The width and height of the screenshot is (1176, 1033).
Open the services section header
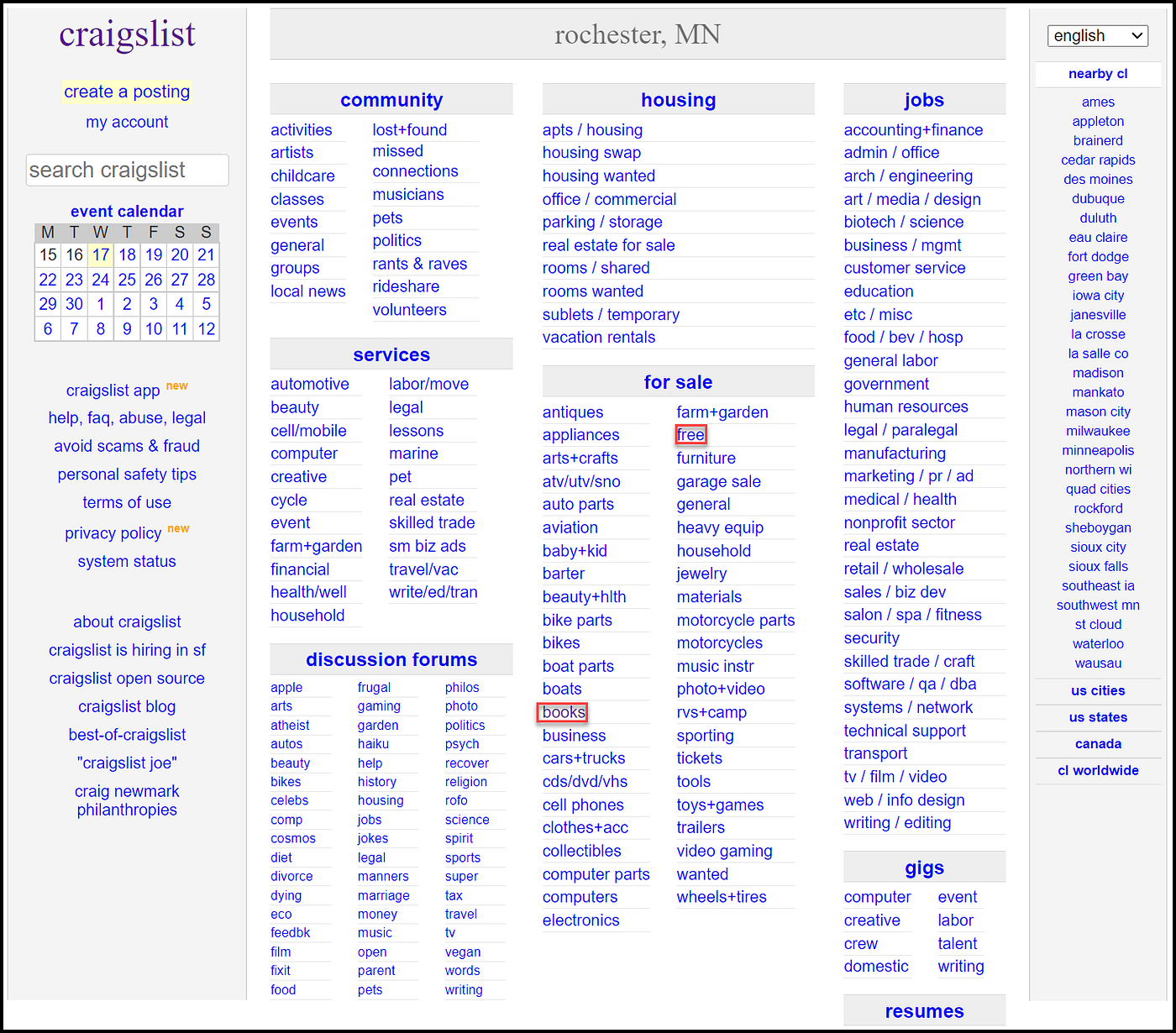(x=391, y=354)
